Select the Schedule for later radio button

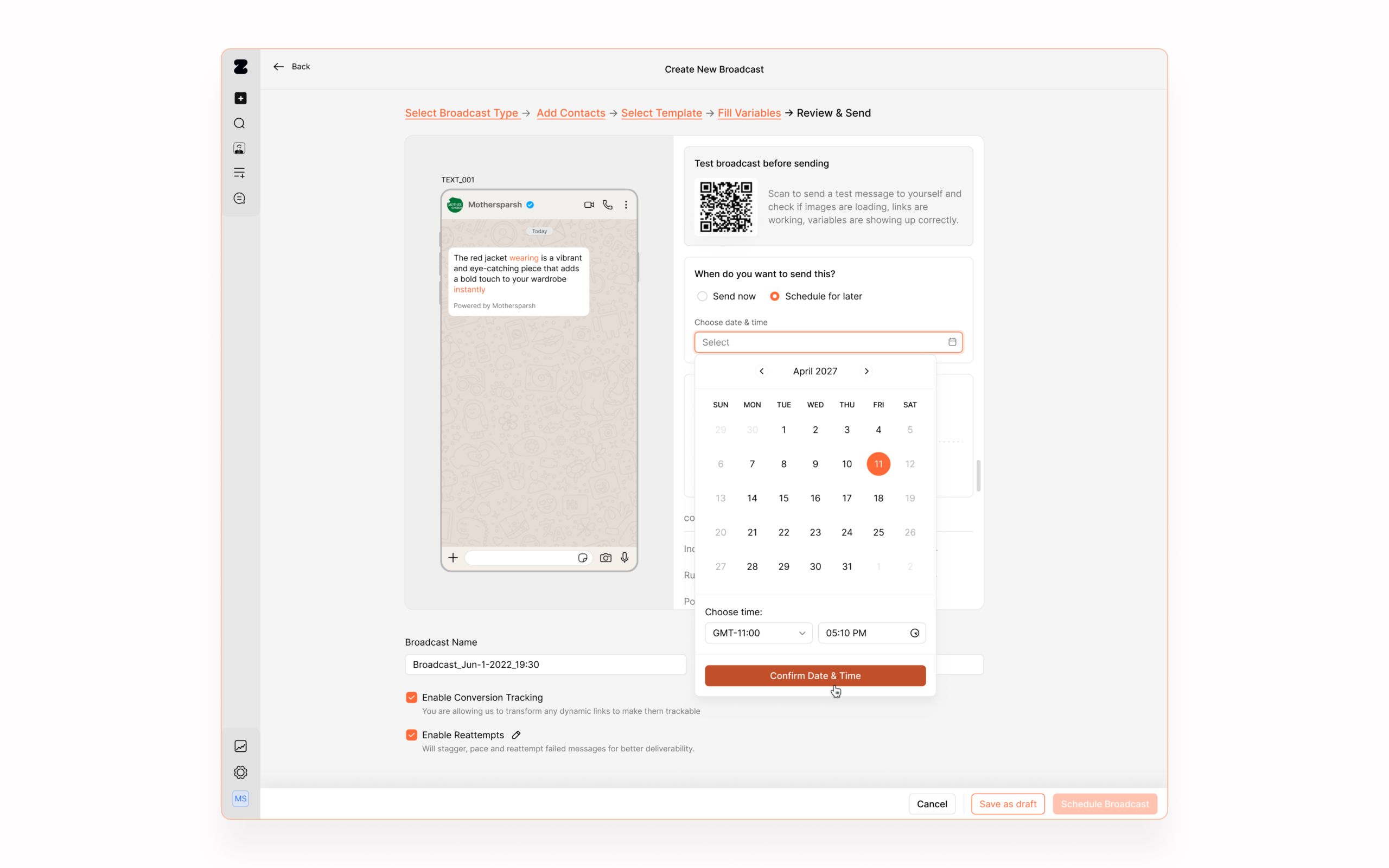click(774, 296)
